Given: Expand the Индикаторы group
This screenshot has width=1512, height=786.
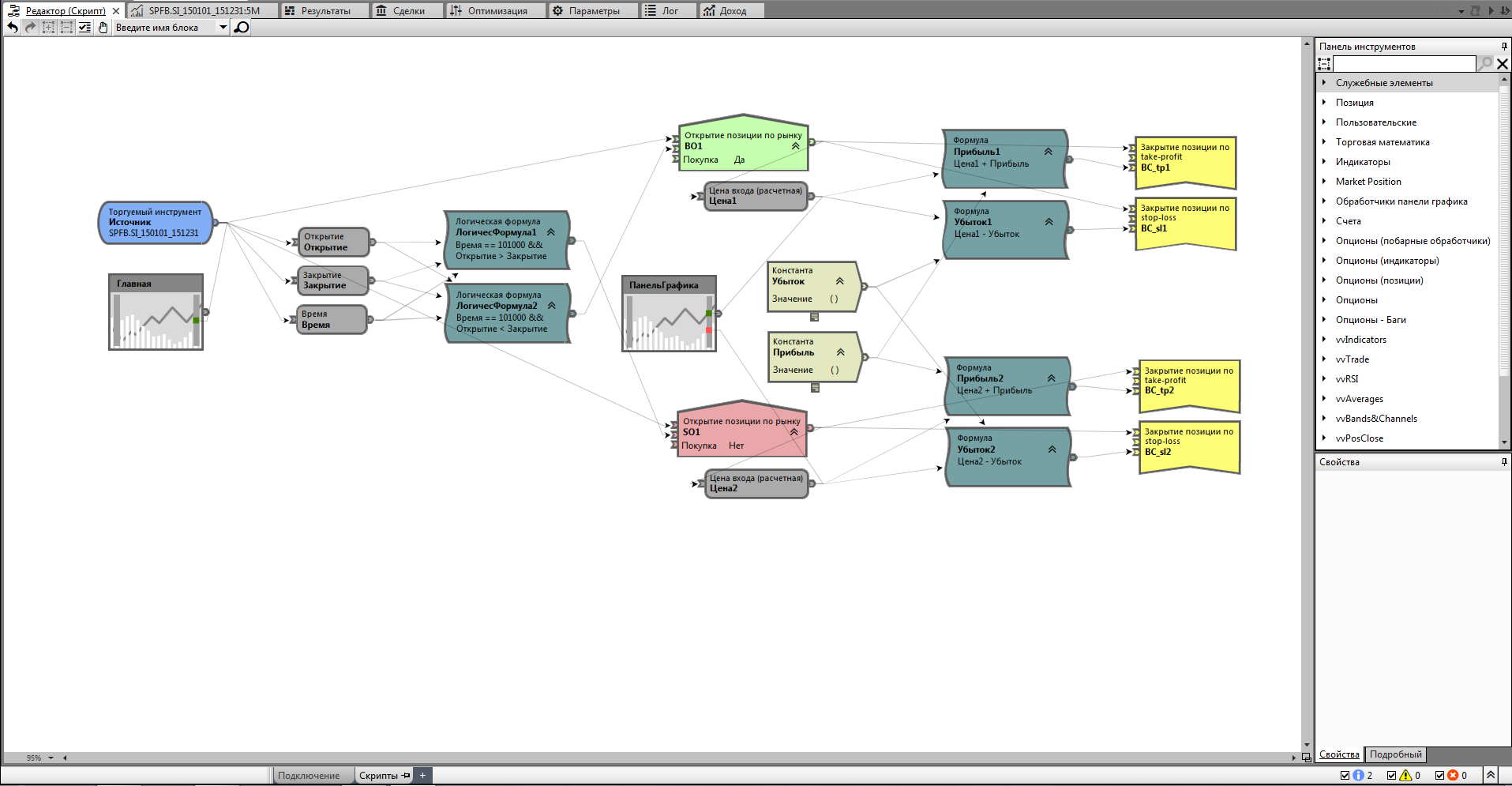Looking at the screenshot, I should [1324, 161].
